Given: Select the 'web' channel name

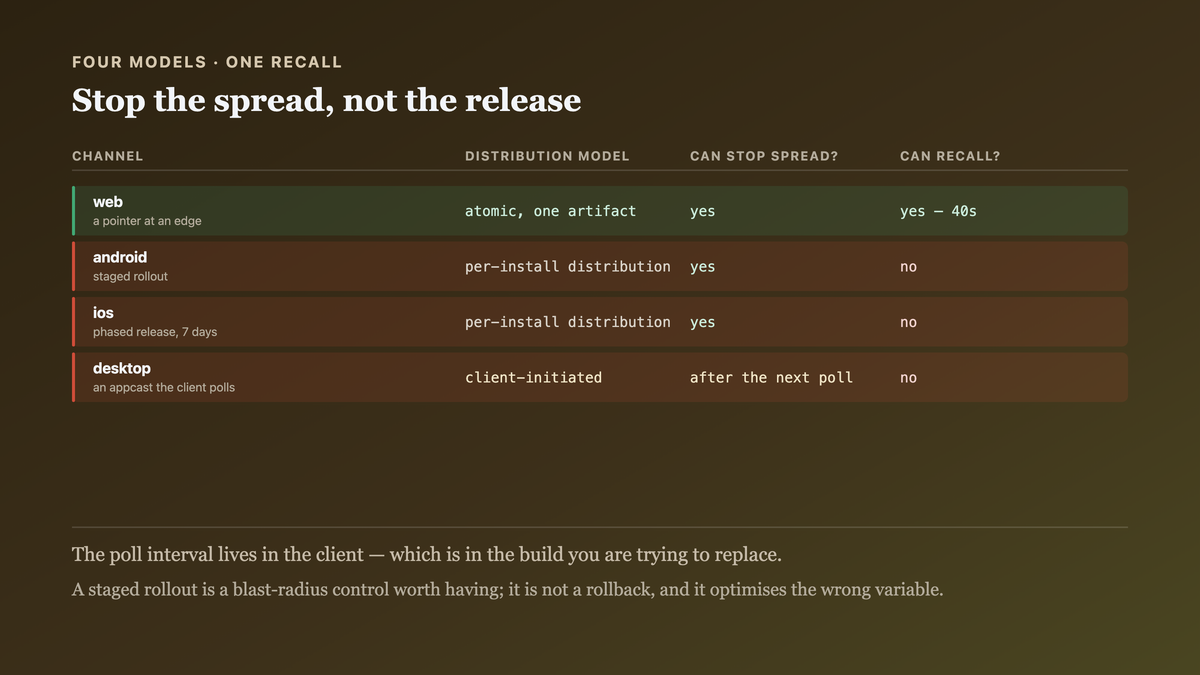Looking at the screenshot, I should (108, 202).
